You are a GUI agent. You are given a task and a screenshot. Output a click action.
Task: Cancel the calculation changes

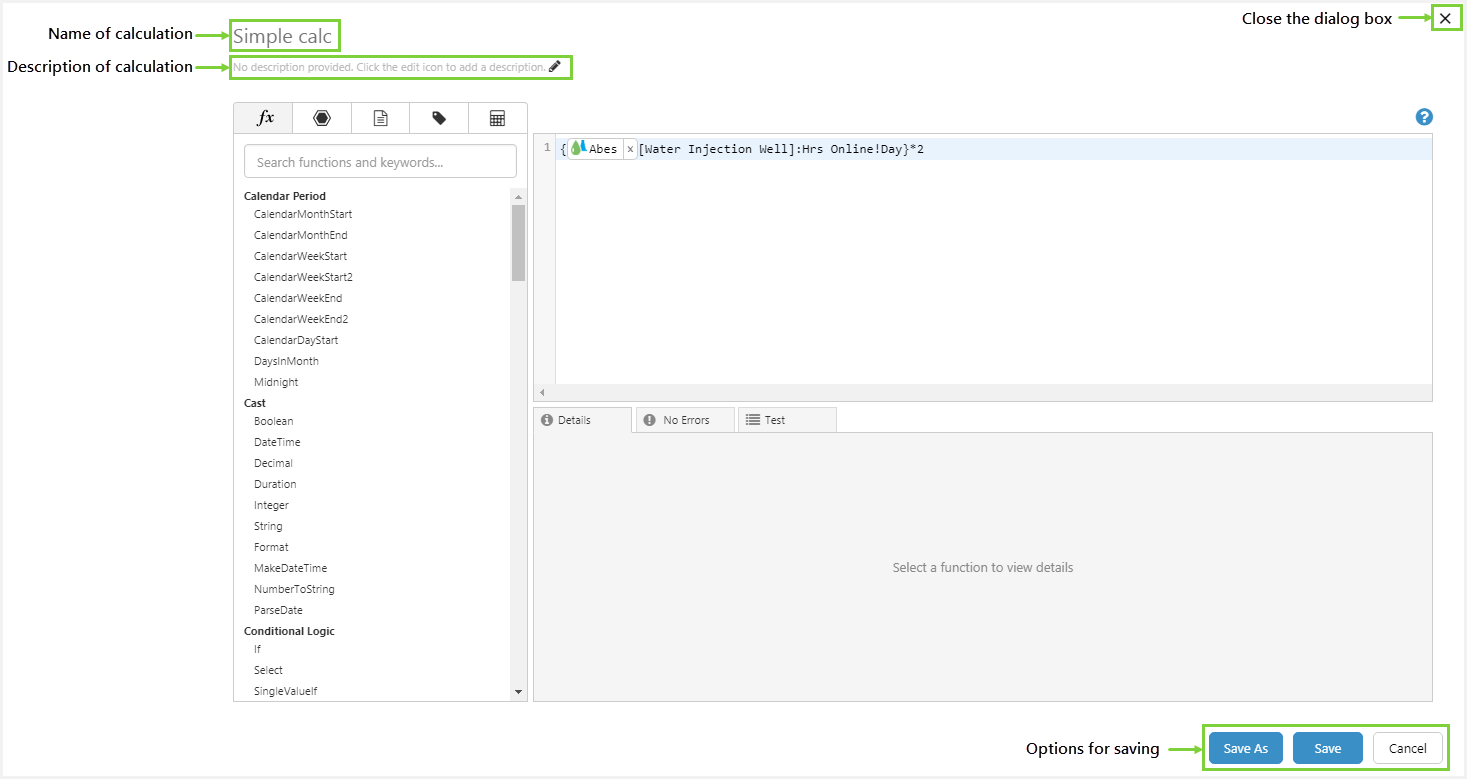click(1407, 748)
